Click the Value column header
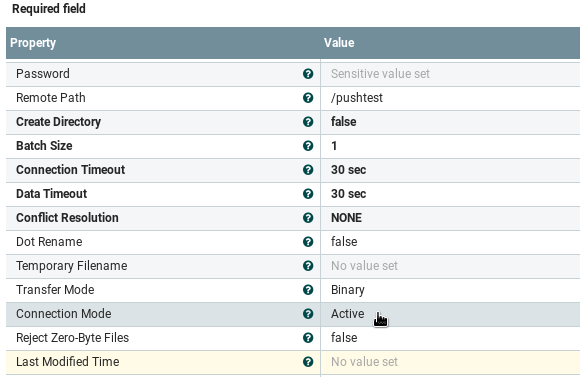This screenshot has height=377, width=580. tap(450, 43)
